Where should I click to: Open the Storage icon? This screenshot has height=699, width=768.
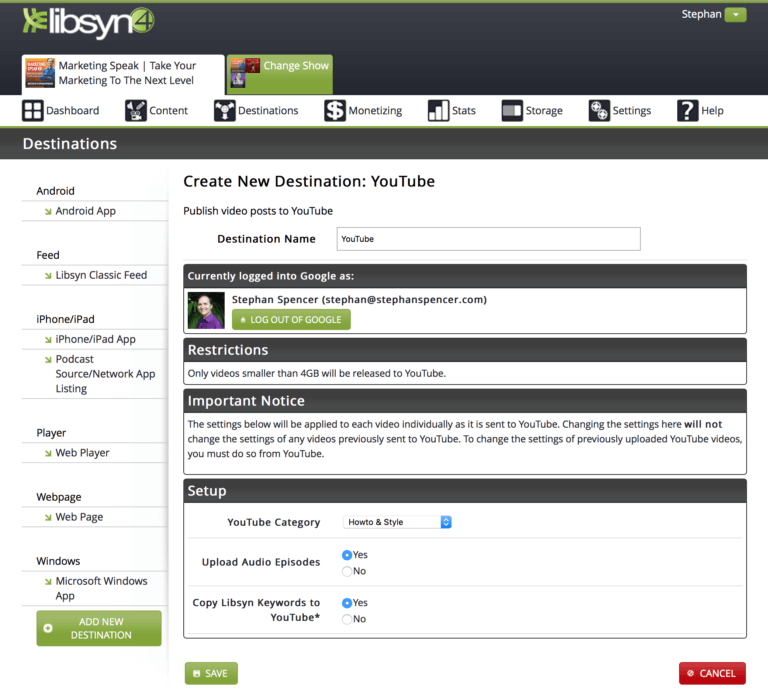coord(512,111)
